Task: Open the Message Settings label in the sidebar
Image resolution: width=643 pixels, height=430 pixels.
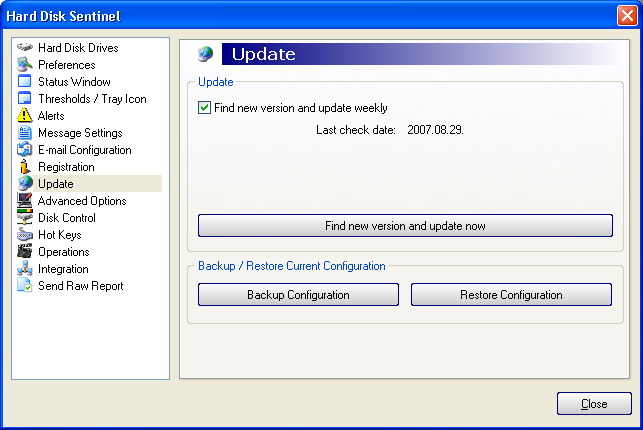Action: [80, 133]
